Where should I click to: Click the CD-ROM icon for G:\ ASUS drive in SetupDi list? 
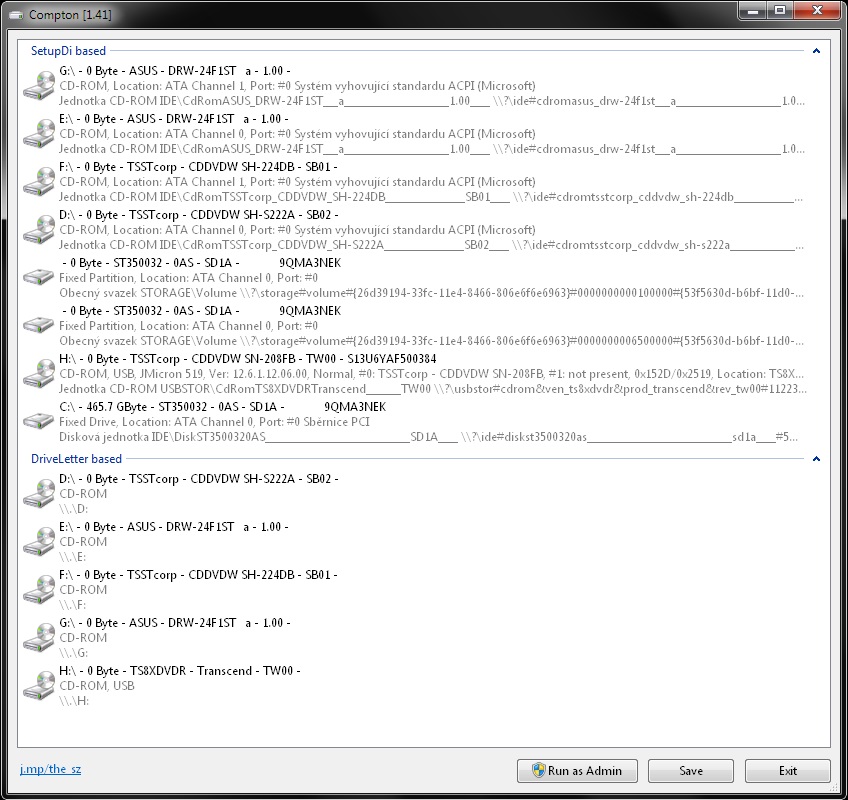[x=39, y=86]
